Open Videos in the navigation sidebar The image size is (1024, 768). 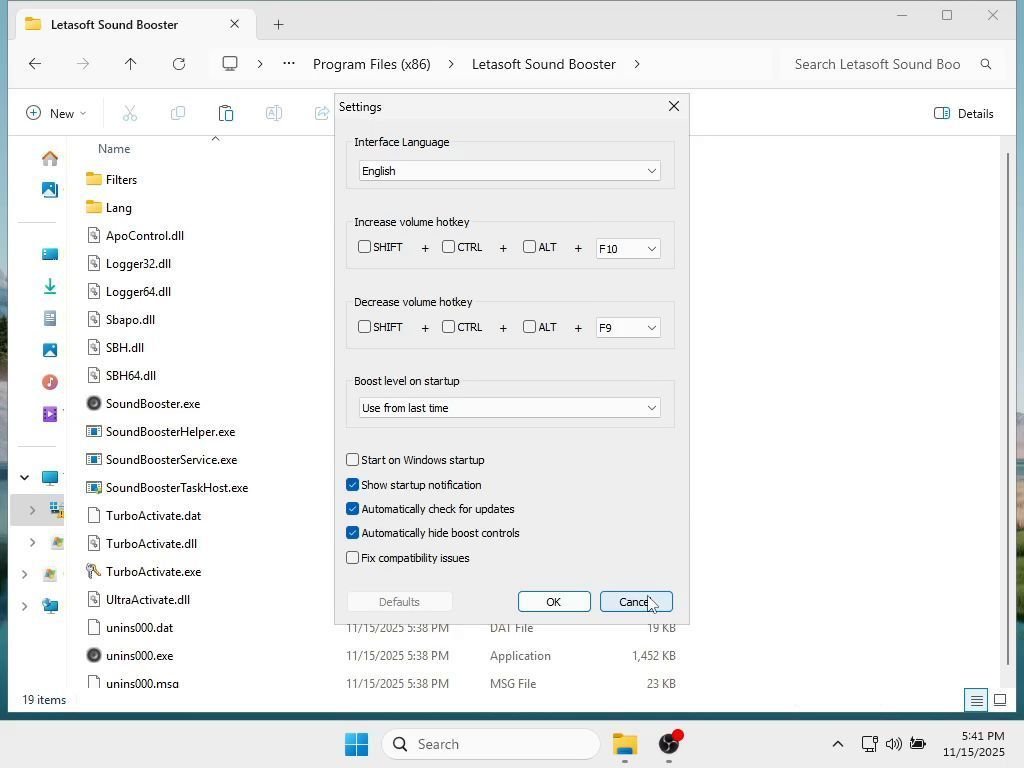coord(50,414)
